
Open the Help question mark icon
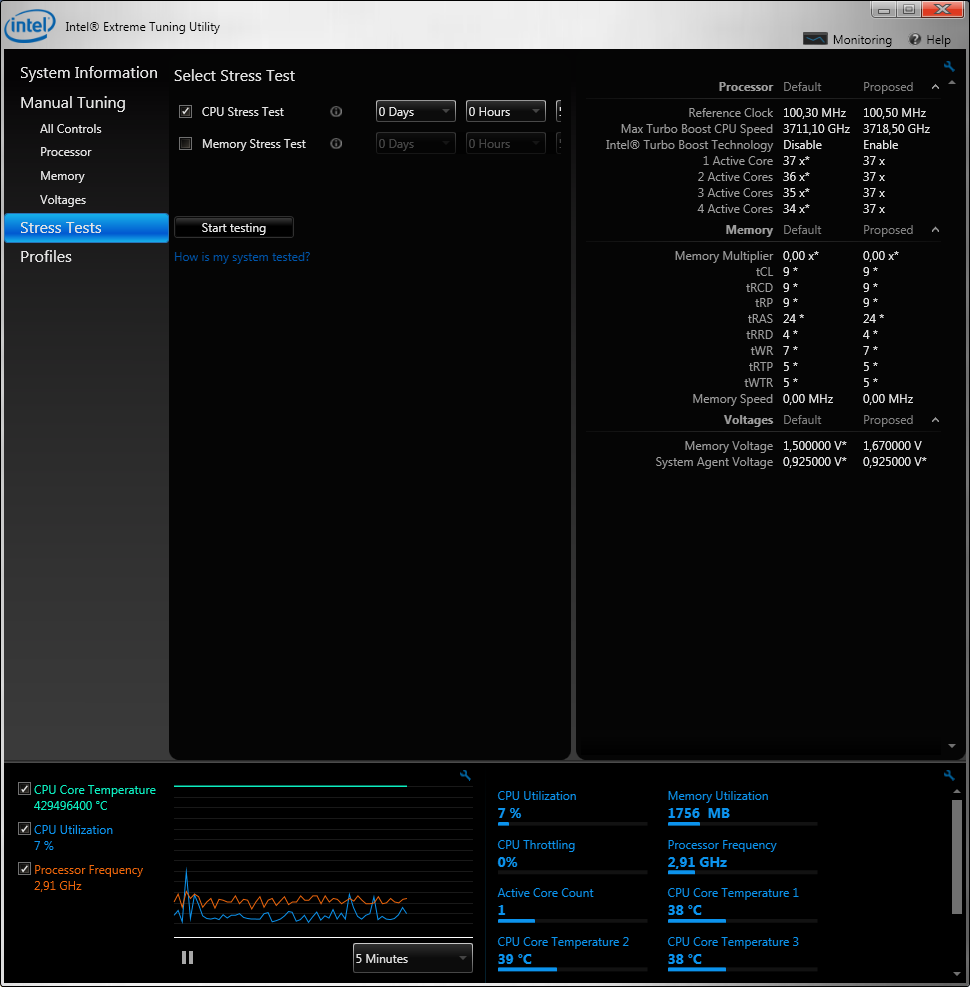(915, 40)
